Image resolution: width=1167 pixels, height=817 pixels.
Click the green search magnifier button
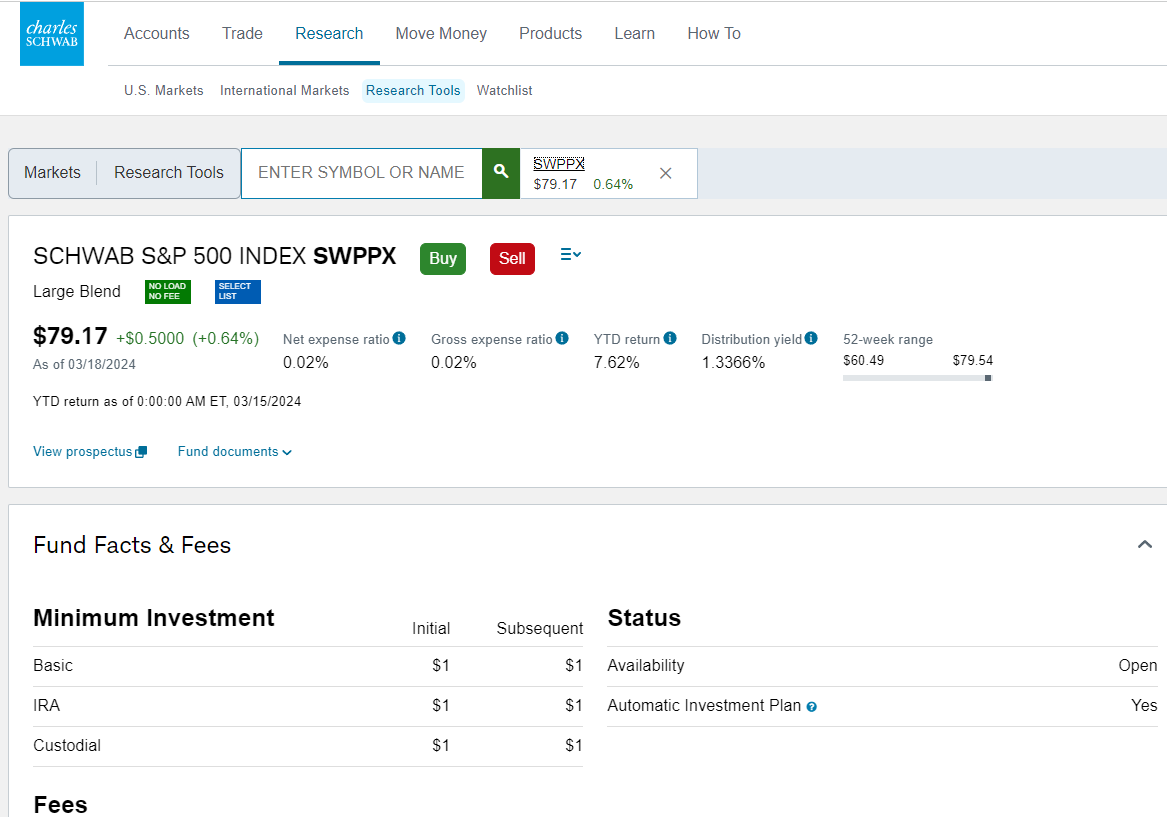click(501, 173)
